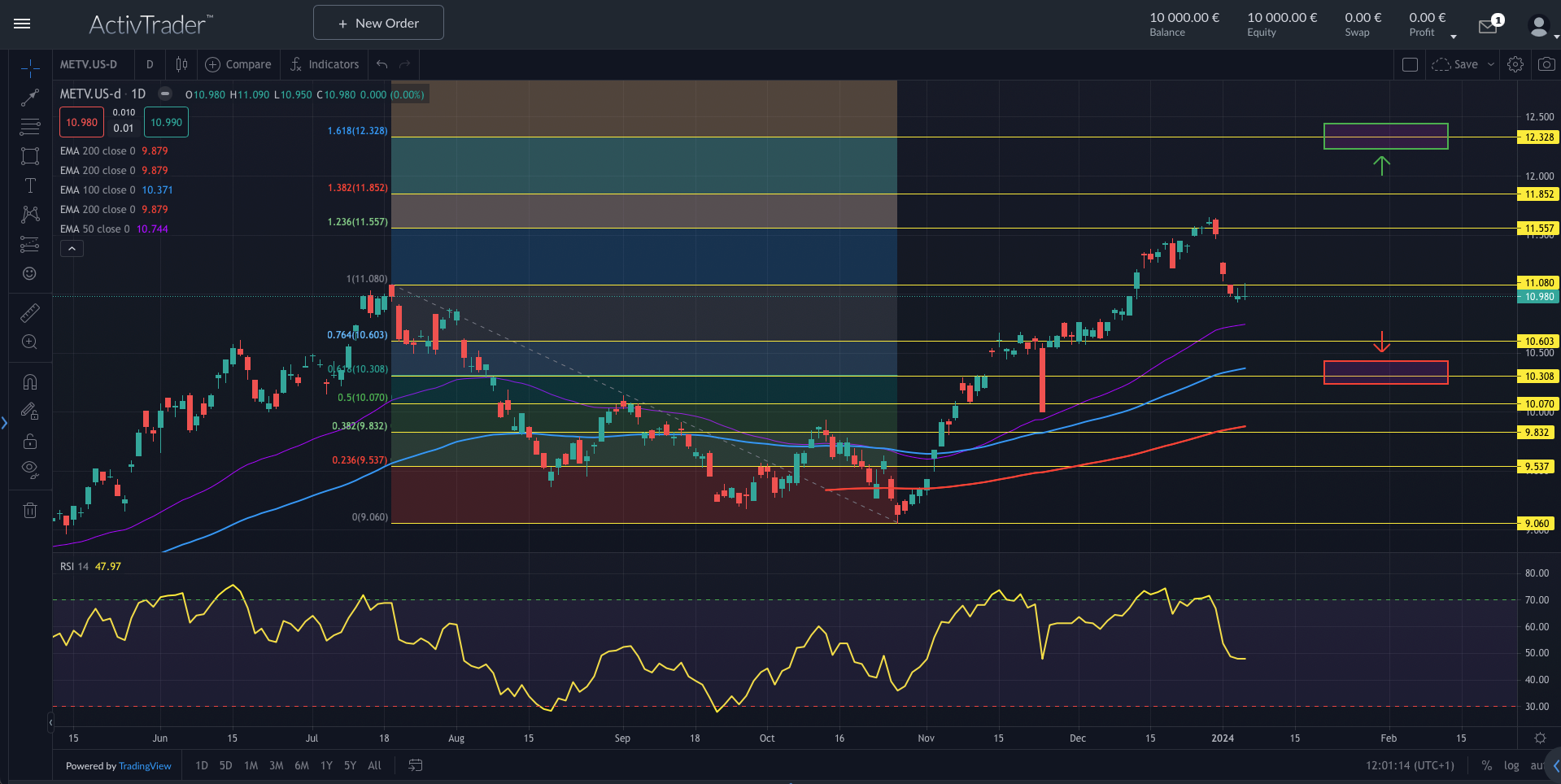Select the crosshair cursor tool
The width and height of the screenshot is (1561, 784).
tap(30, 68)
